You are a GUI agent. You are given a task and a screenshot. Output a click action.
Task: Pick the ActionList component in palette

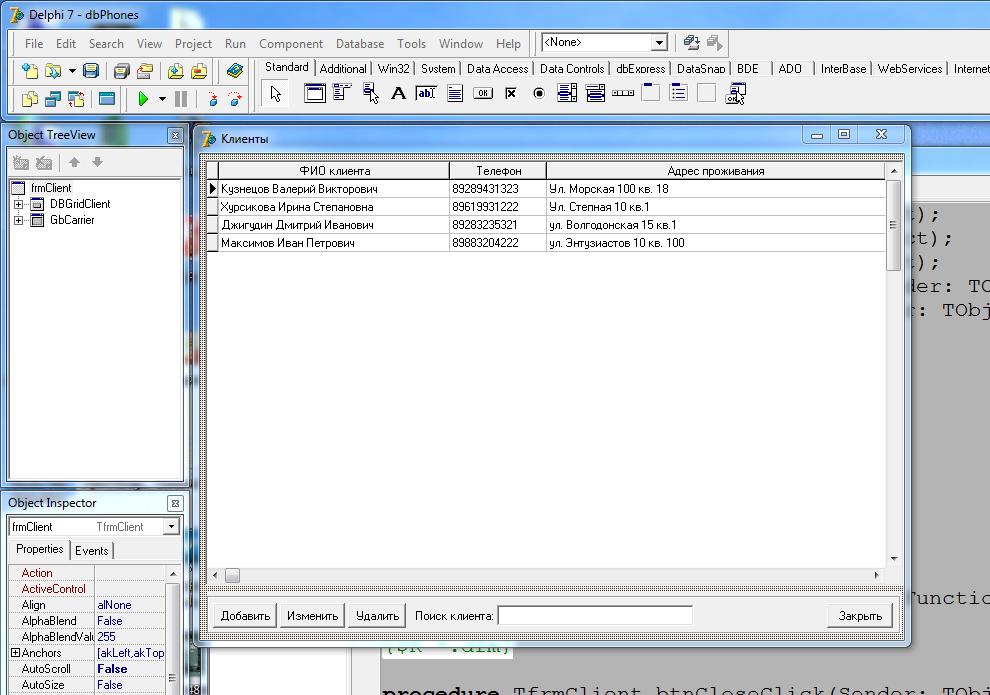[x=736, y=93]
